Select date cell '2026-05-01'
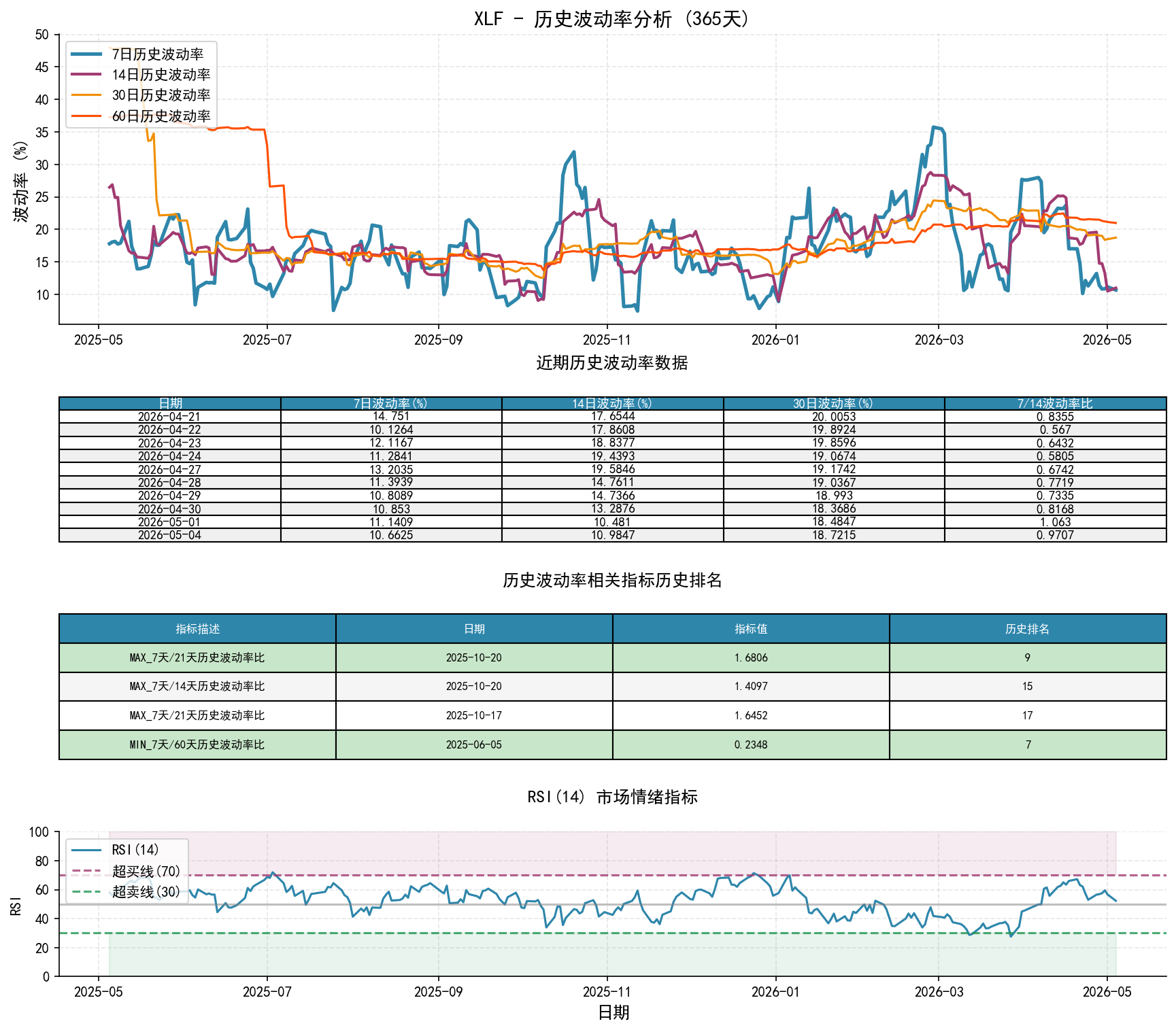 [x=170, y=522]
